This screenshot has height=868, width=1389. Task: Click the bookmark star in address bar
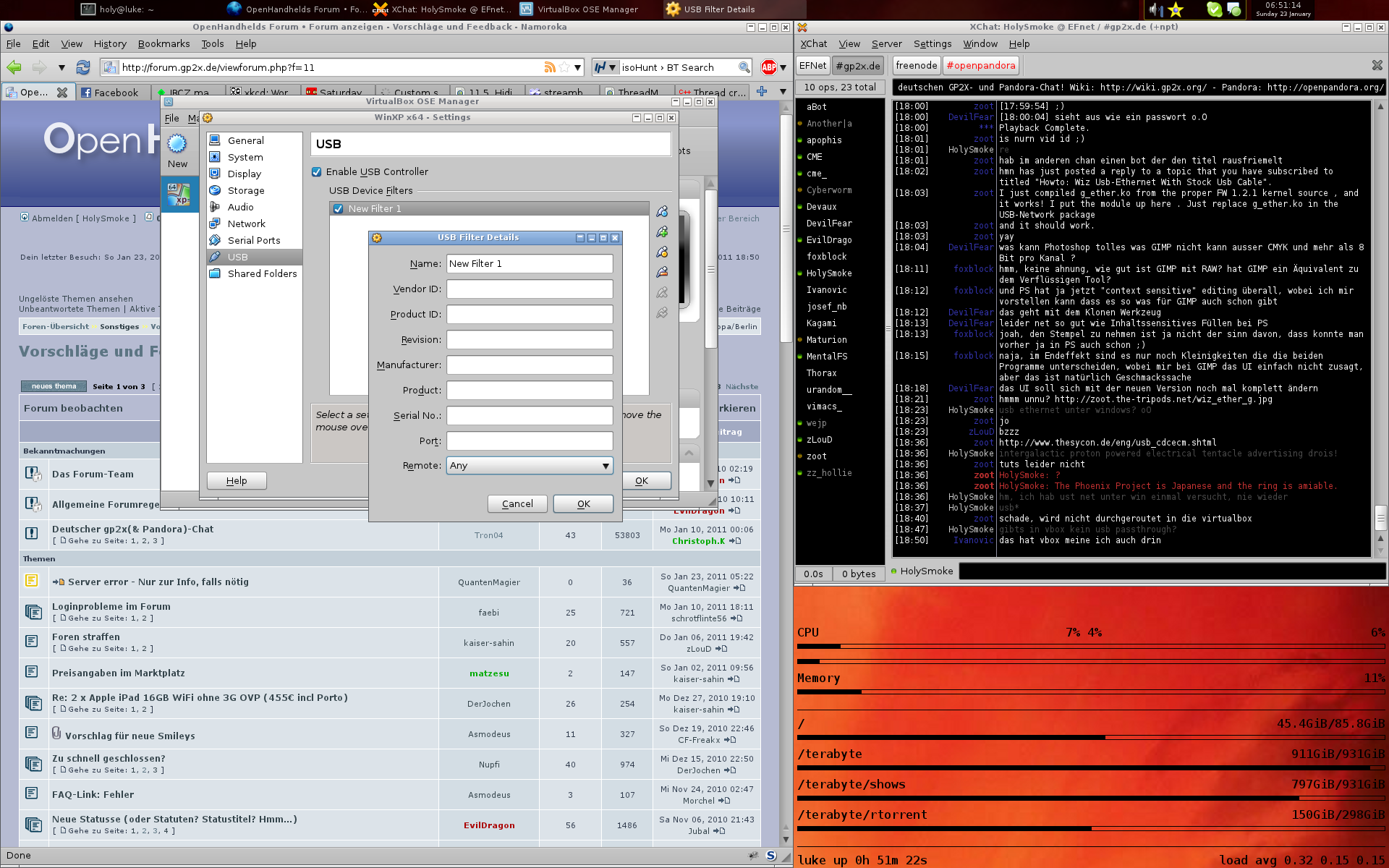(x=564, y=67)
